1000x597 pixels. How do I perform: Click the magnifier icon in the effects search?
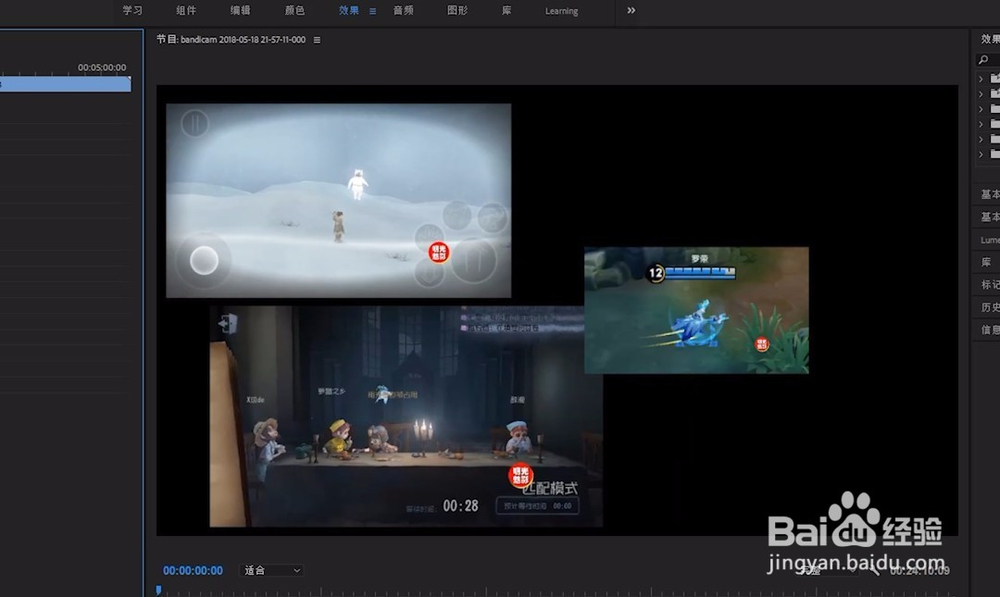[983, 59]
